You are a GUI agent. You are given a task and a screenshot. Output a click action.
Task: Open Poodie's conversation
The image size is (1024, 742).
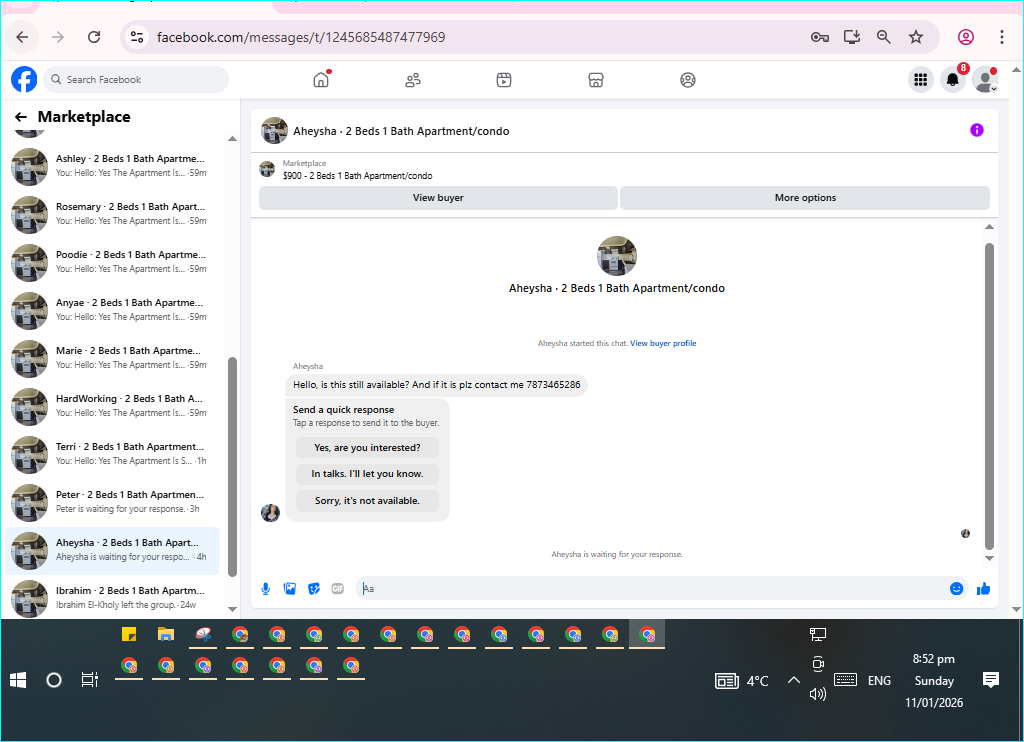click(x=112, y=262)
